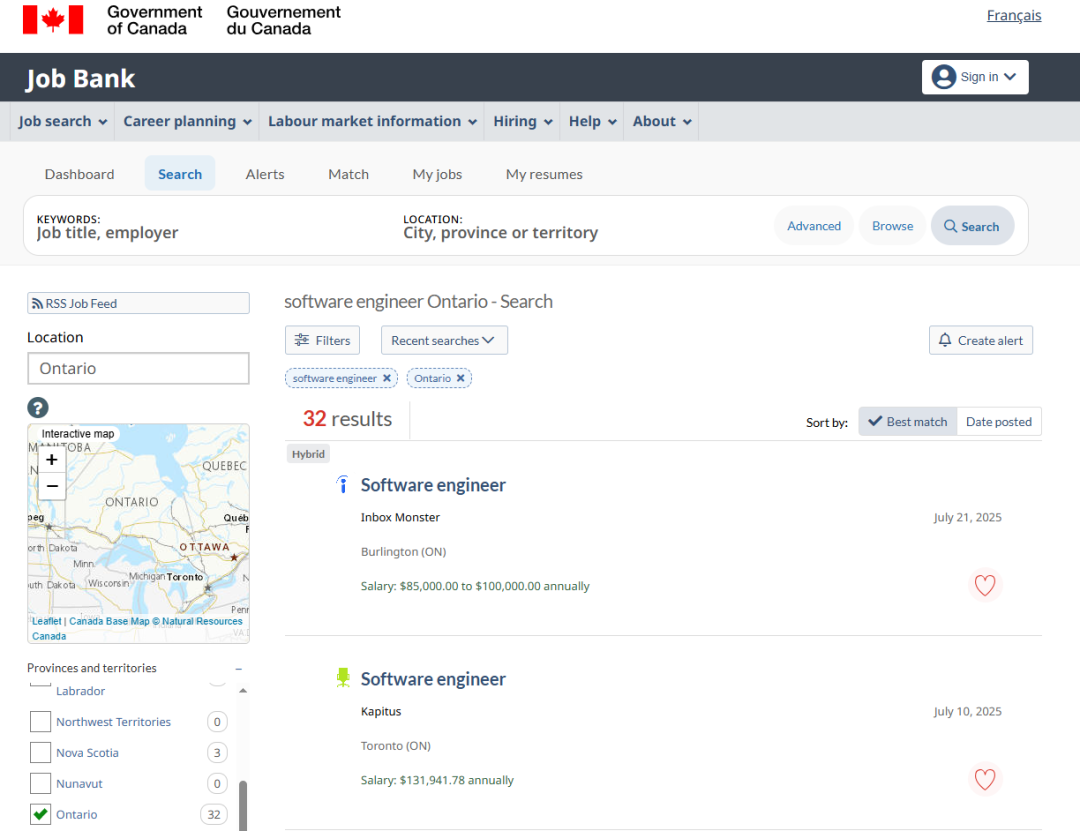The image size is (1080, 831).
Task: Click the Leaflet attribution link
Action: (47, 622)
